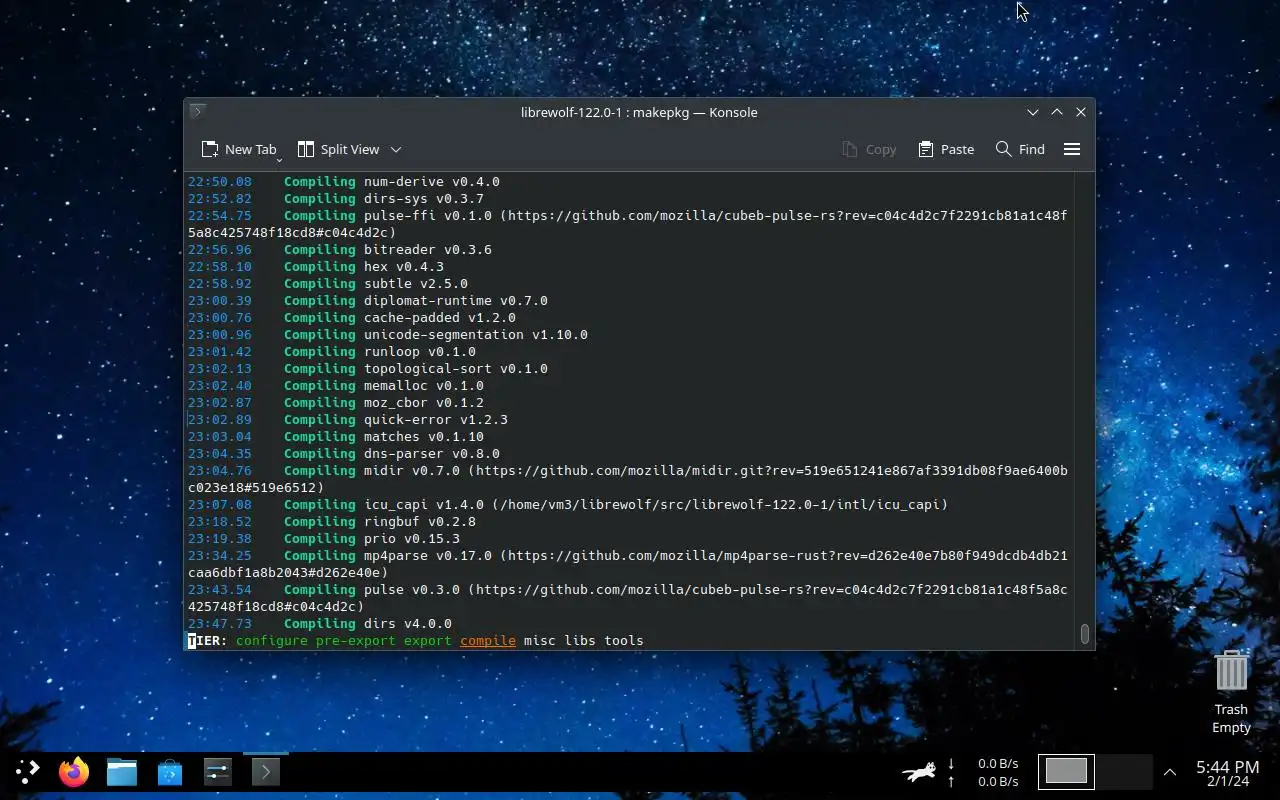
Task: Open the file manager from the taskbar
Action: click(x=122, y=772)
